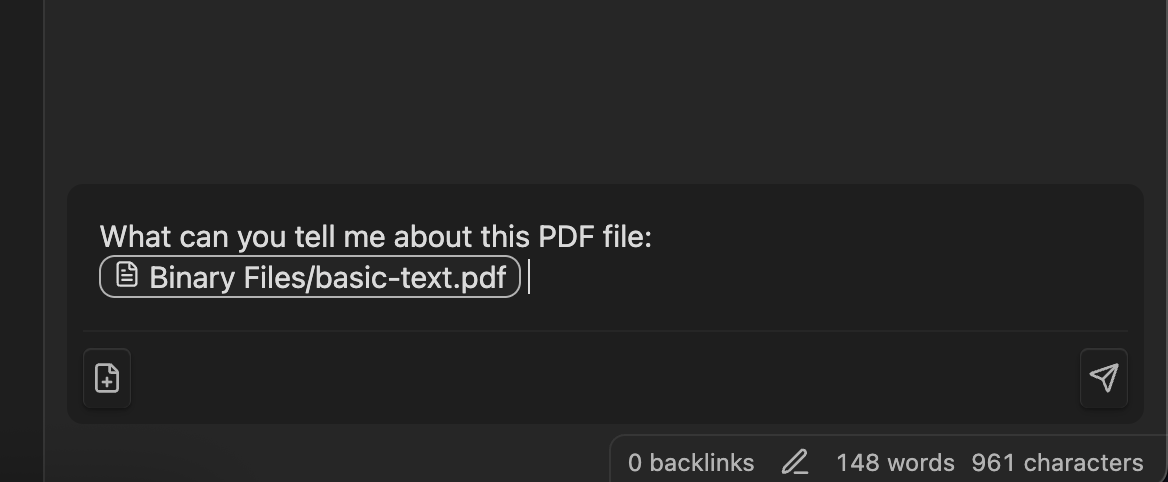Click the add file attachment icon
Image resolution: width=1168 pixels, height=482 pixels.
point(107,378)
